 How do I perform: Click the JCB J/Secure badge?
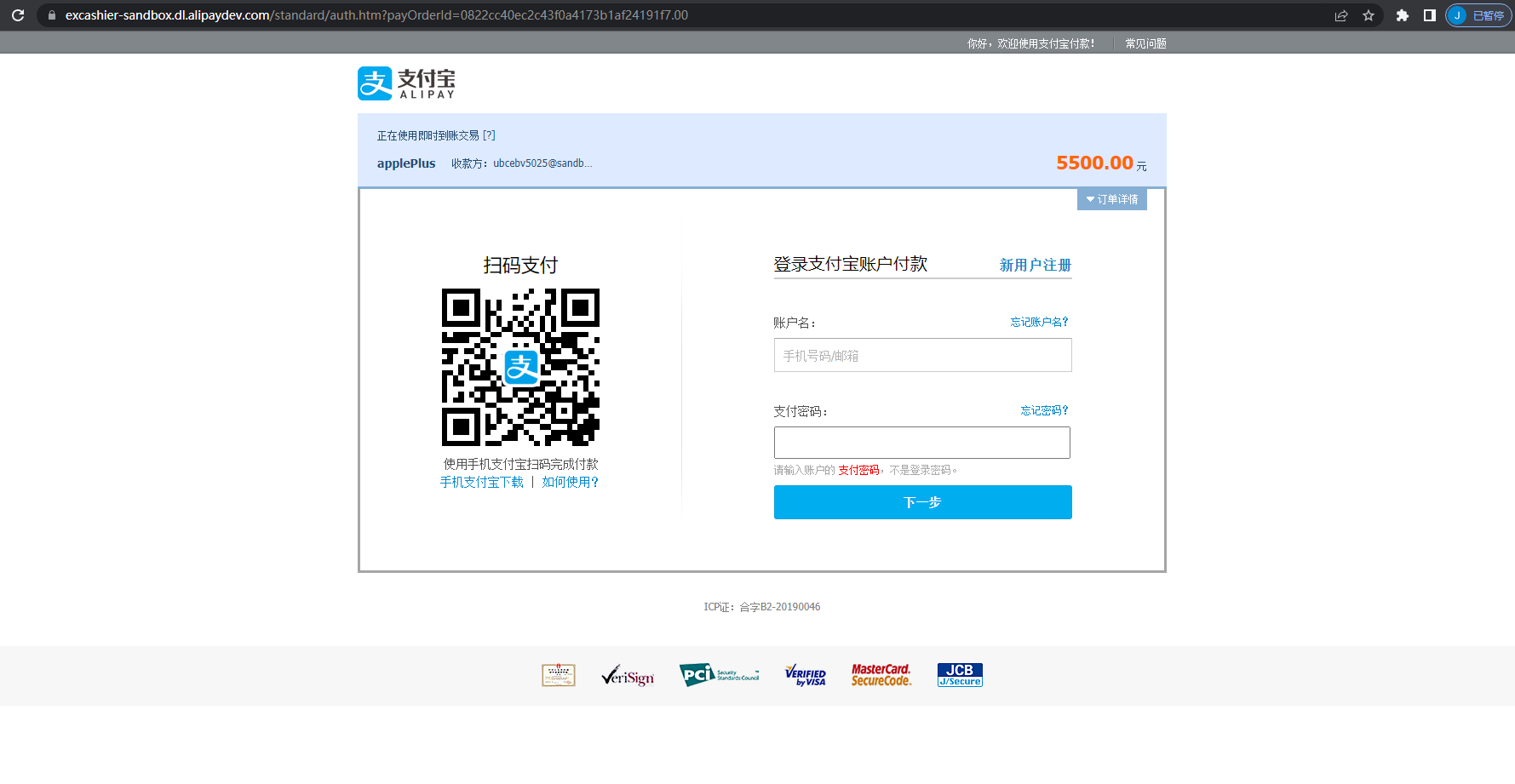point(960,675)
